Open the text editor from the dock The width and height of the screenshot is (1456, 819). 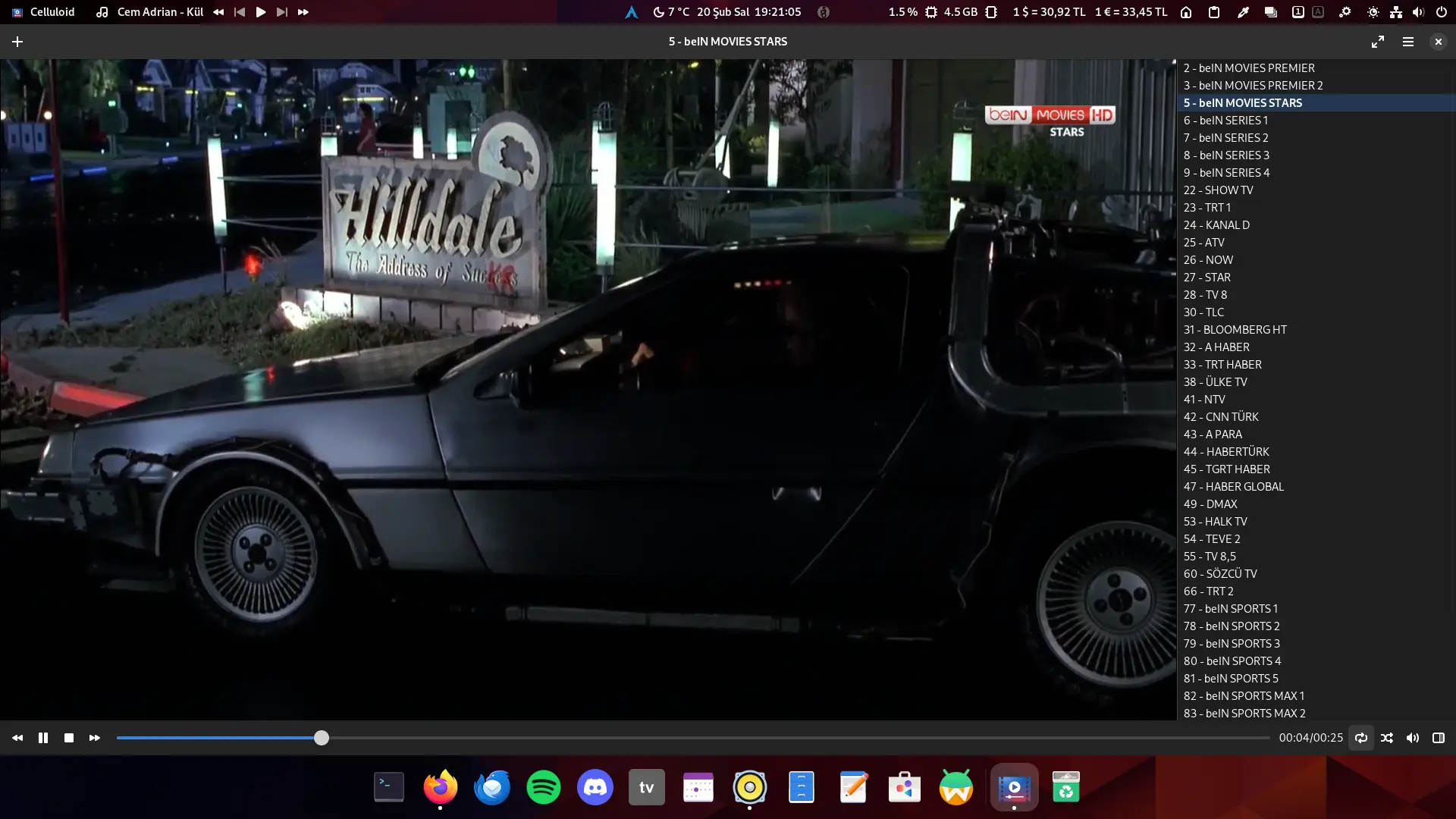[853, 788]
